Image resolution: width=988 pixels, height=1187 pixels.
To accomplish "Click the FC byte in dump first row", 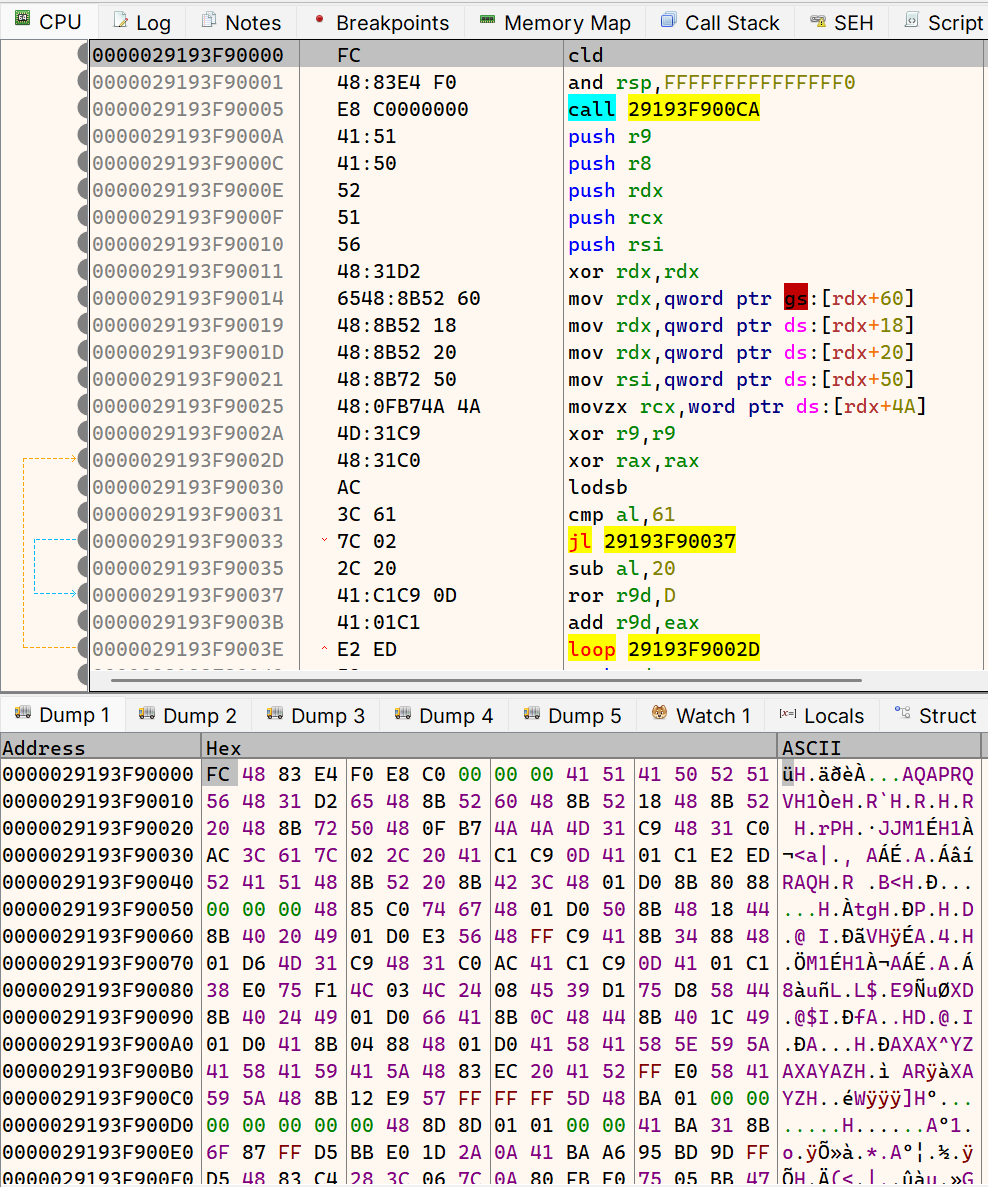I will point(218,774).
